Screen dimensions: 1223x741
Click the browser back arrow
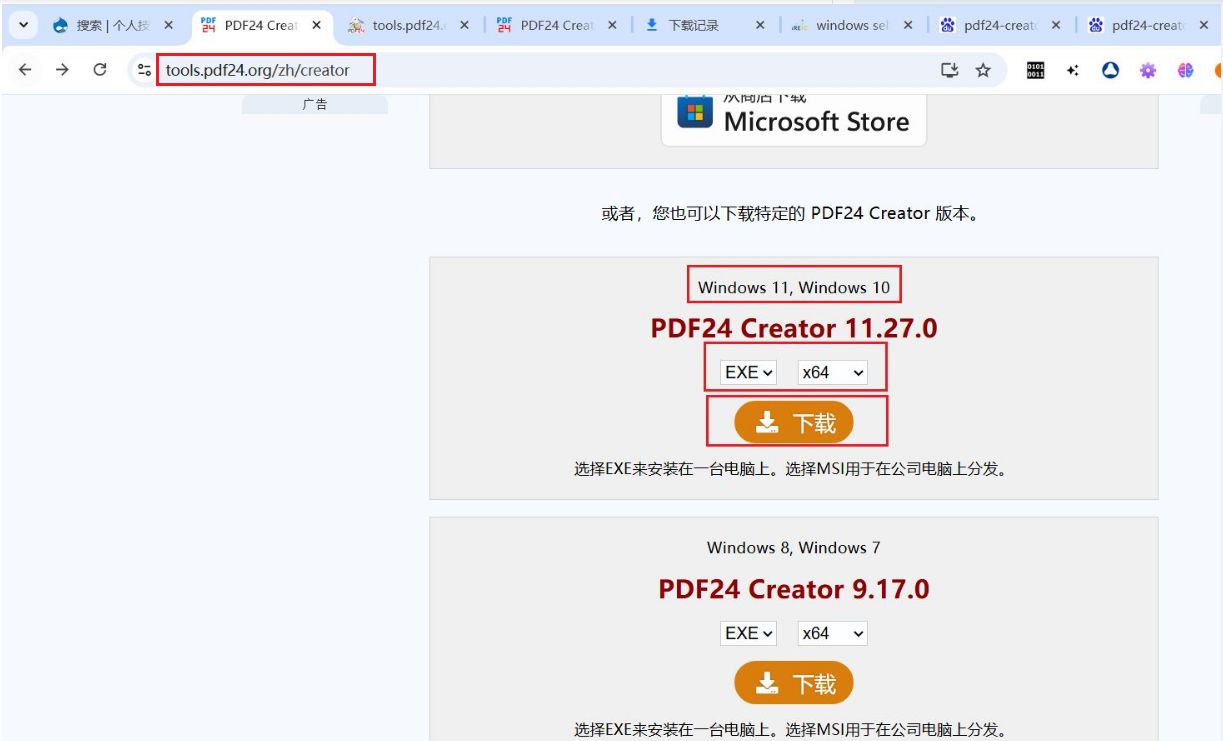pyautogui.click(x=25, y=70)
